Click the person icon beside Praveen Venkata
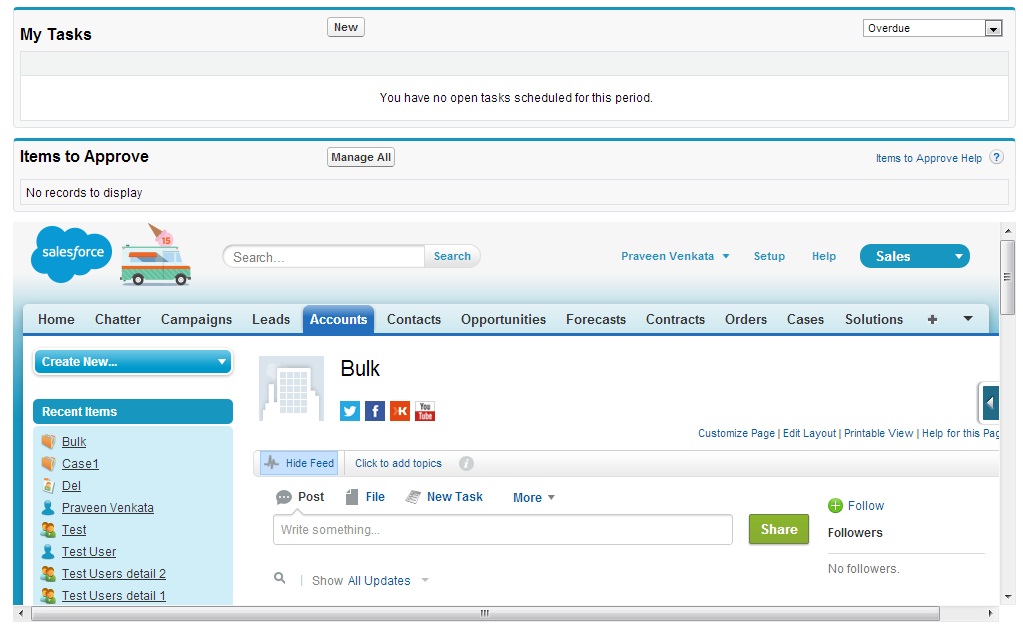Image resolution: width=1023 pixels, height=626 pixels. tap(48, 508)
